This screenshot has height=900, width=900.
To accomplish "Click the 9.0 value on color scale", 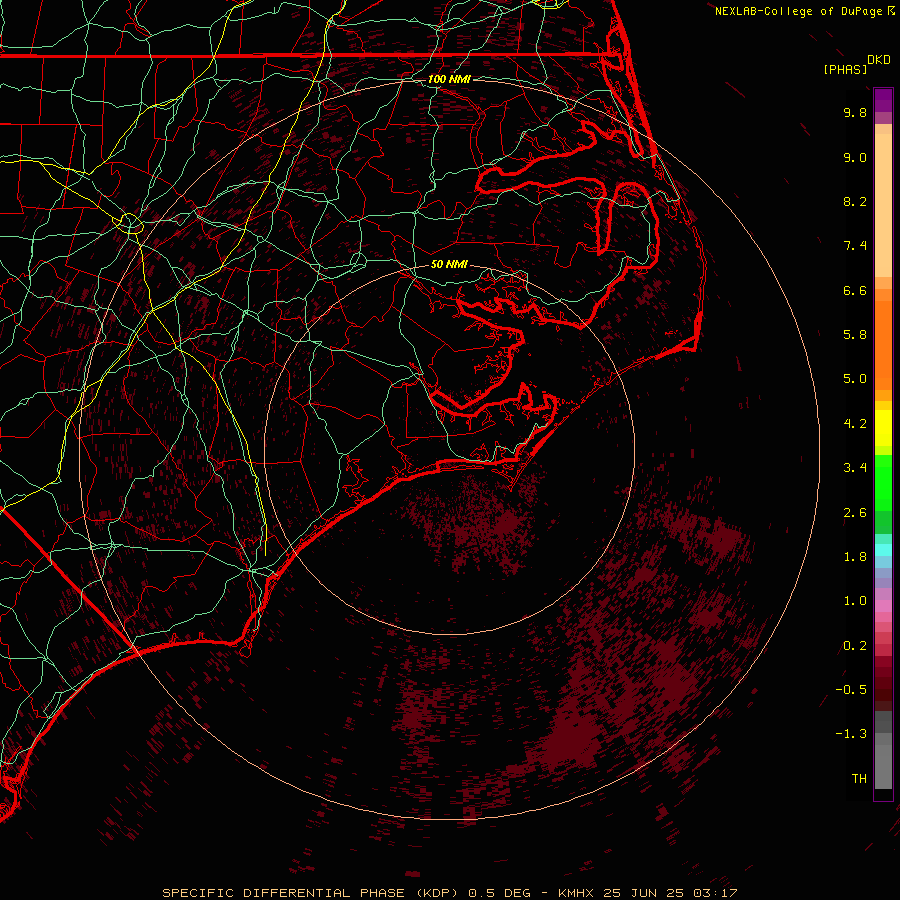I will click(x=855, y=157).
